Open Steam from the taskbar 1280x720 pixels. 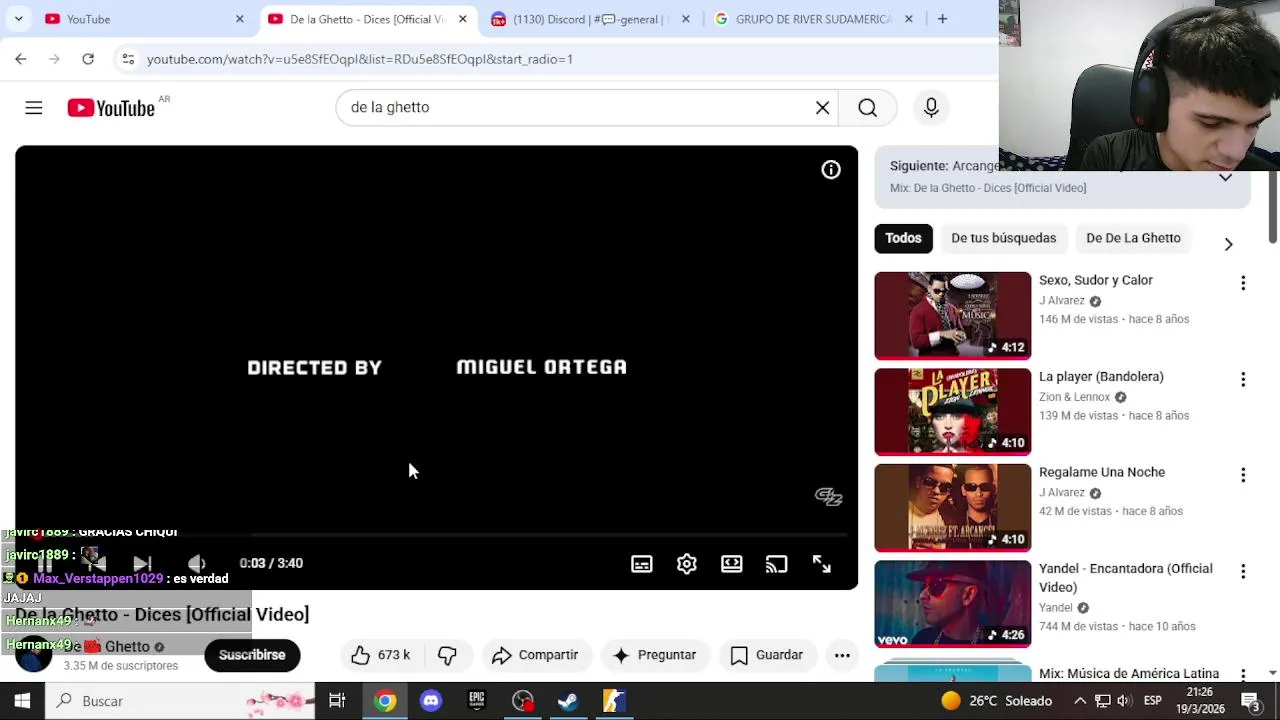pyautogui.click(x=568, y=701)
